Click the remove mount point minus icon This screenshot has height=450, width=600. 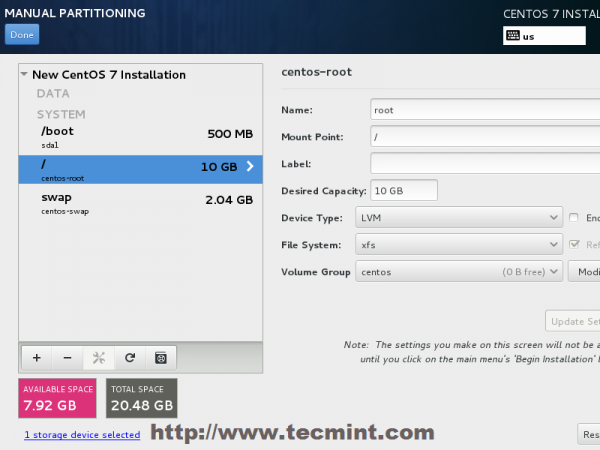[67, 357]
